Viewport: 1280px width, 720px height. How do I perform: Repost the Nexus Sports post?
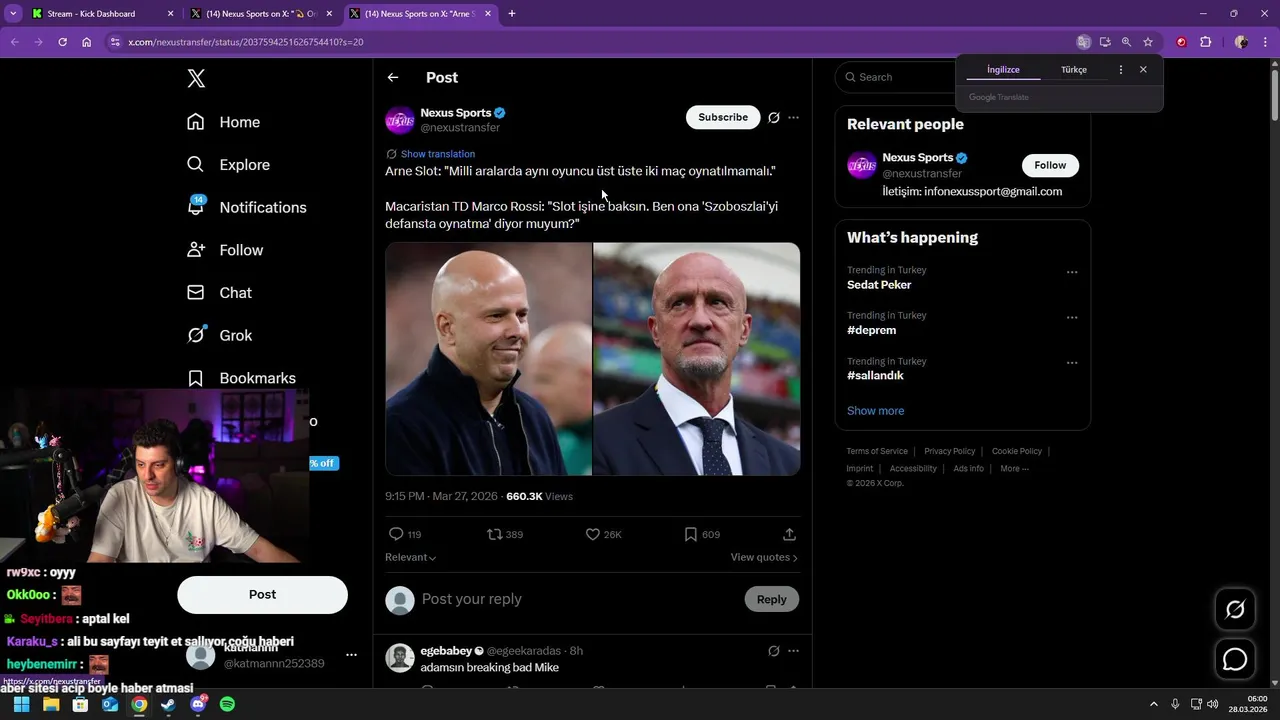[x=494, y=534]
